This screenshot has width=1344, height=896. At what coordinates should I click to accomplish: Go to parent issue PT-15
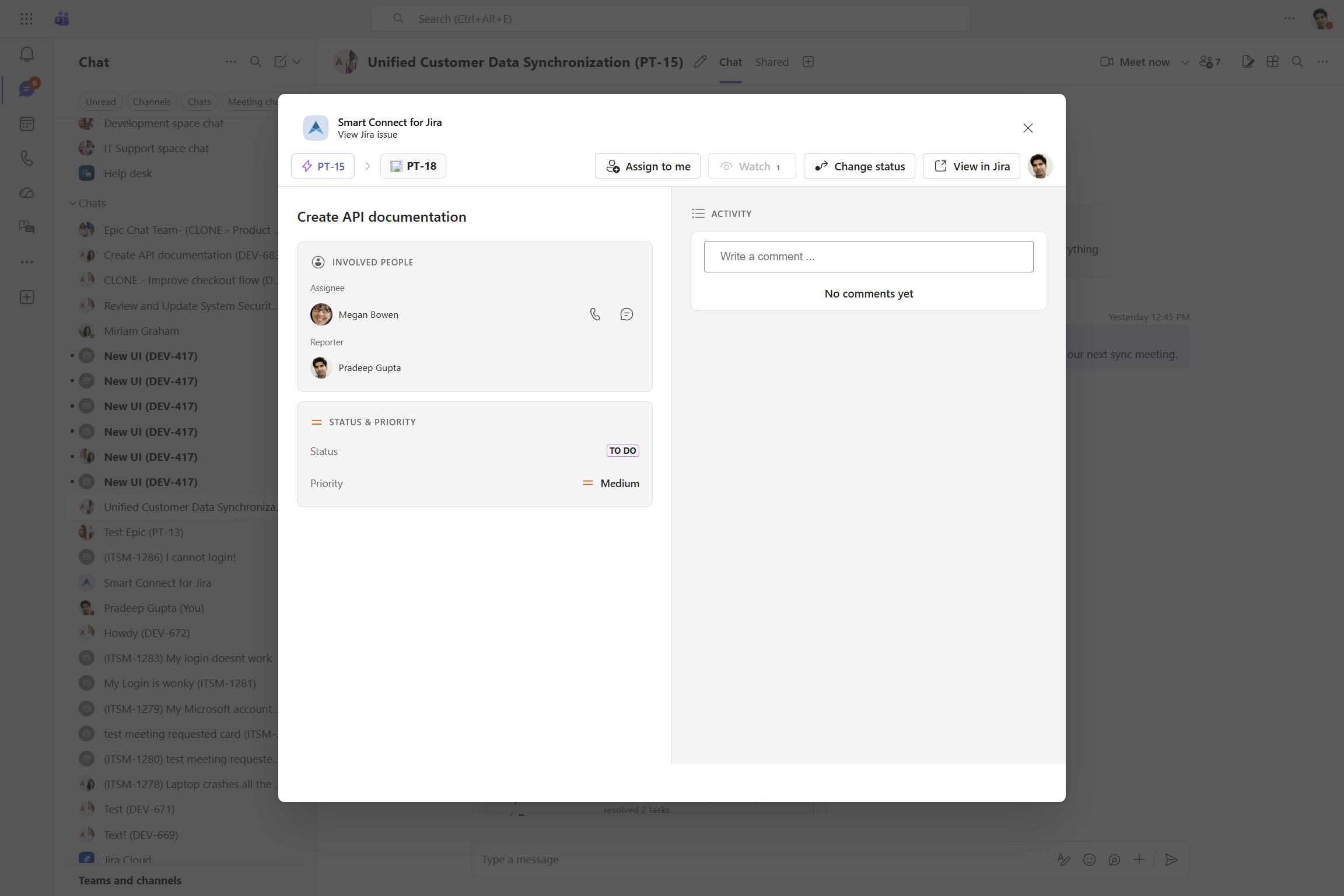click(323, 166)
